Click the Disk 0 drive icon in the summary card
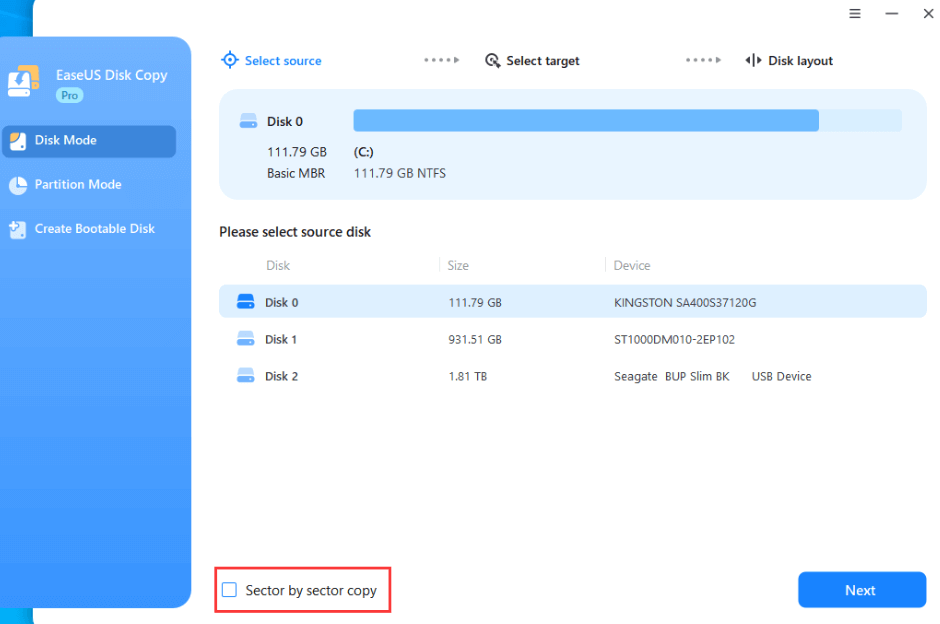Viewport: 940px width, 624px height. click(x=248, y=121)
